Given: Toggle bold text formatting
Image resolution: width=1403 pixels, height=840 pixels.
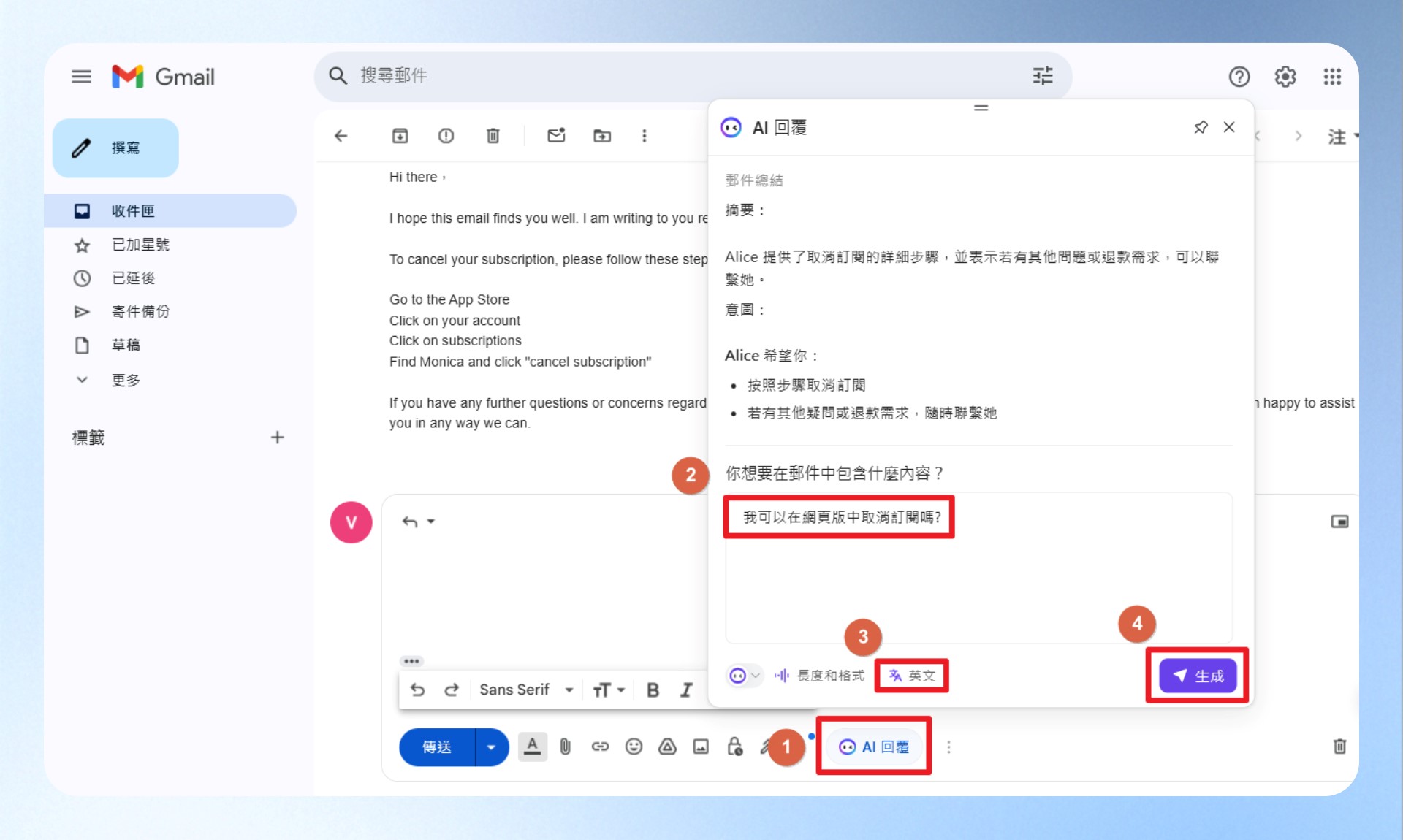Looking at the screenshot, I should point(653,690).
